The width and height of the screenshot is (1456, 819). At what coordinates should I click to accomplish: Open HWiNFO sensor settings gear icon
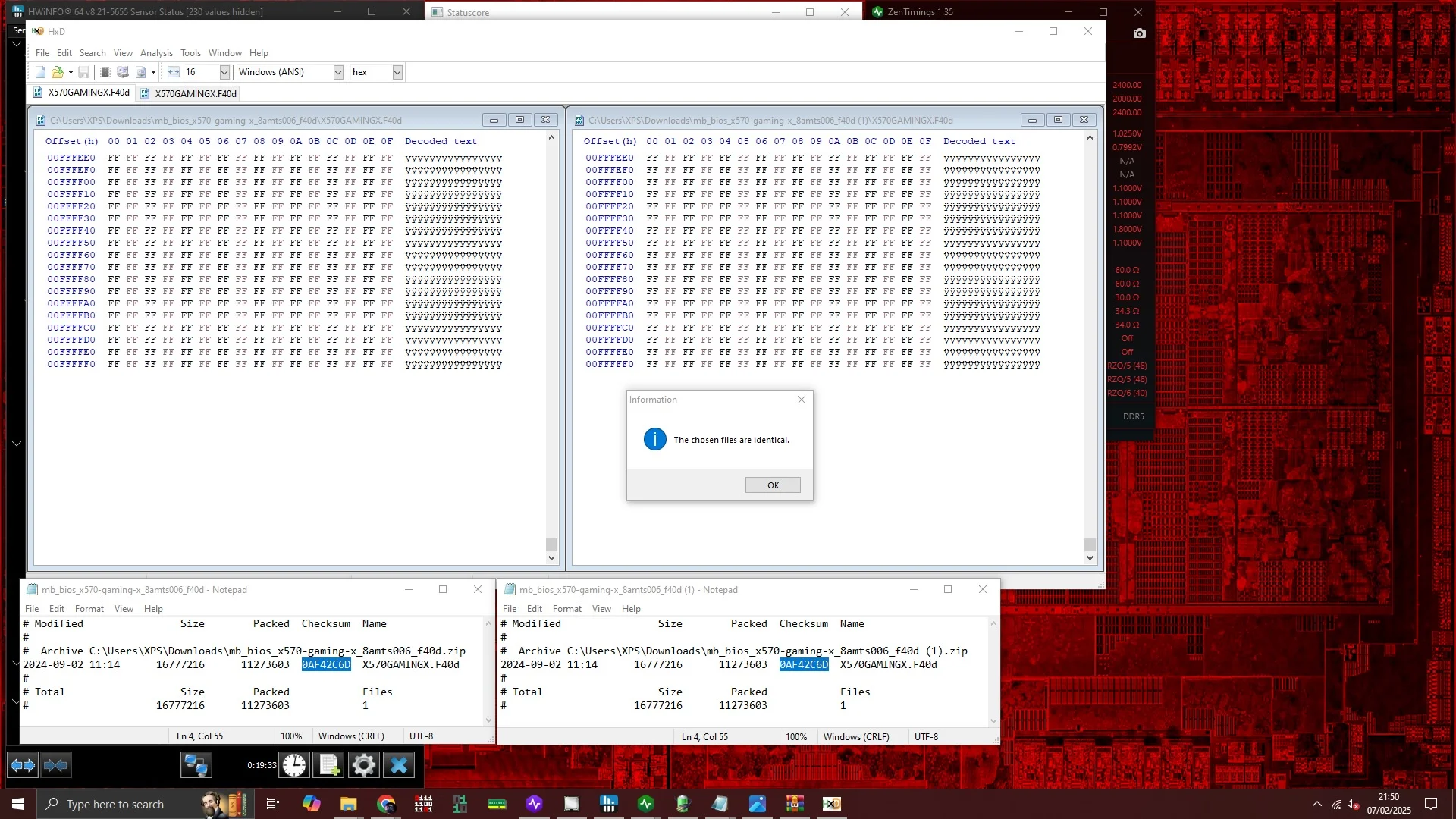click(x=364, y=765)
